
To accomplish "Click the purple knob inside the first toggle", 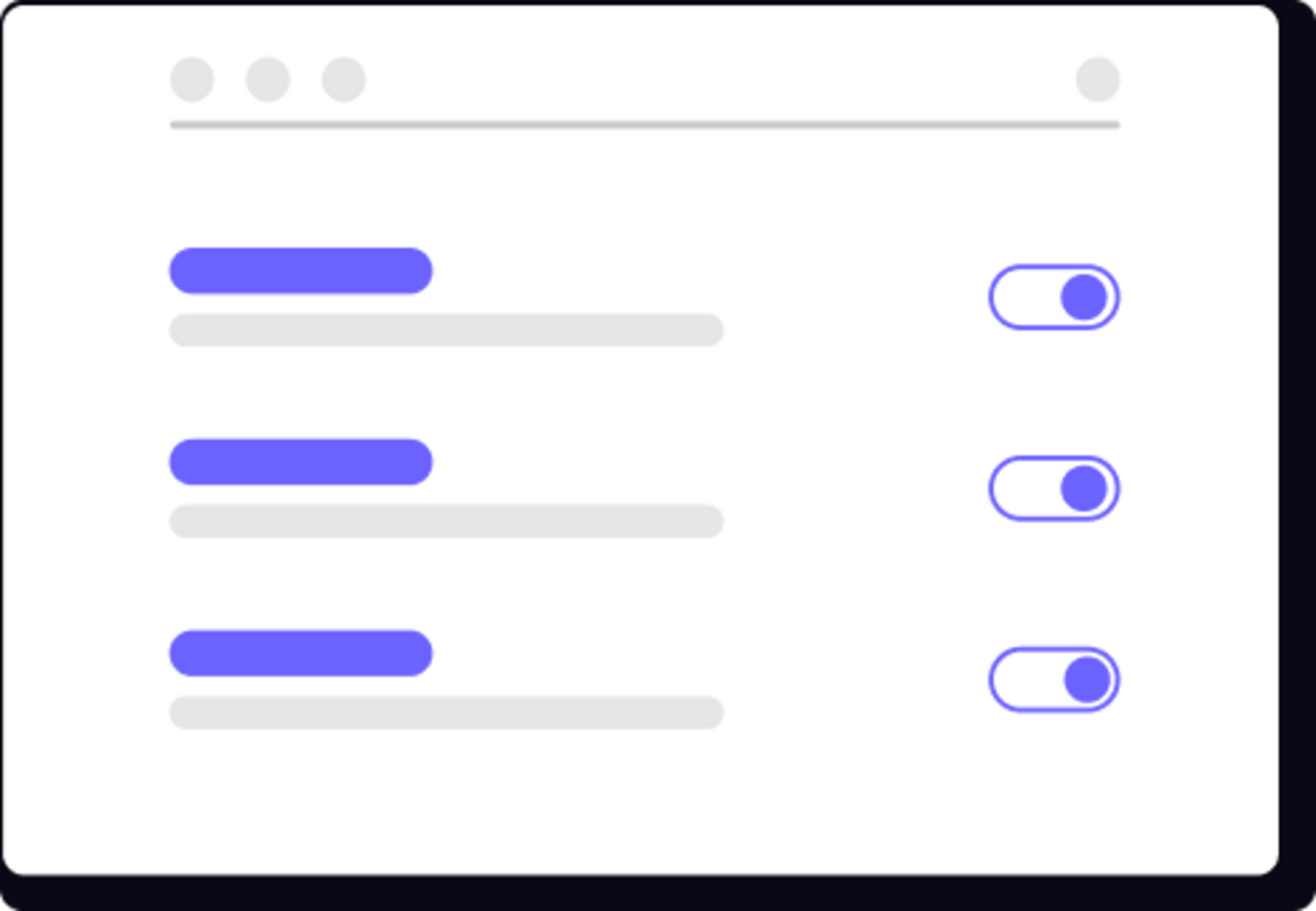I will [1084, 298].
